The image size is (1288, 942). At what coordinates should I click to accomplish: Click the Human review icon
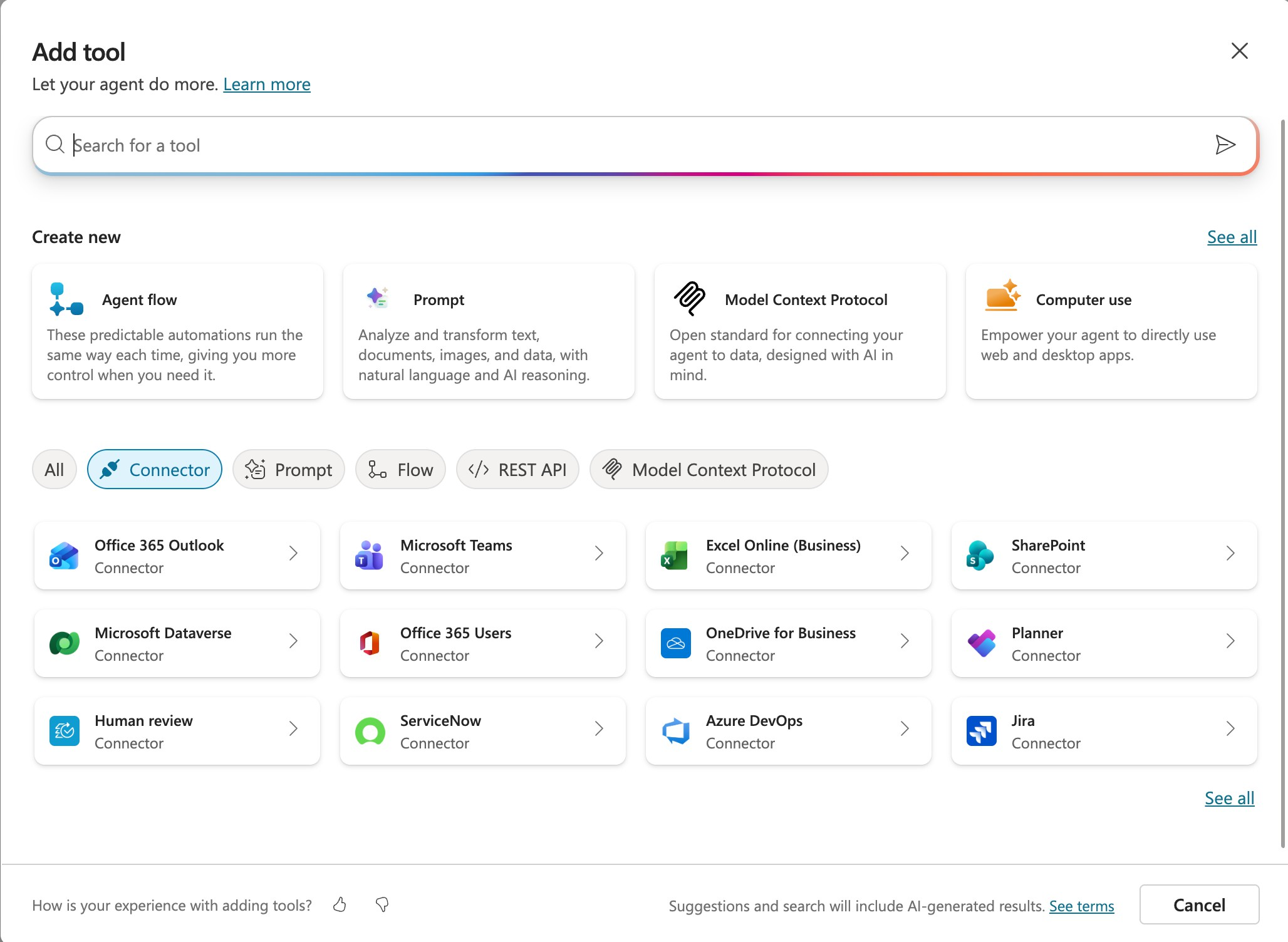64,731
